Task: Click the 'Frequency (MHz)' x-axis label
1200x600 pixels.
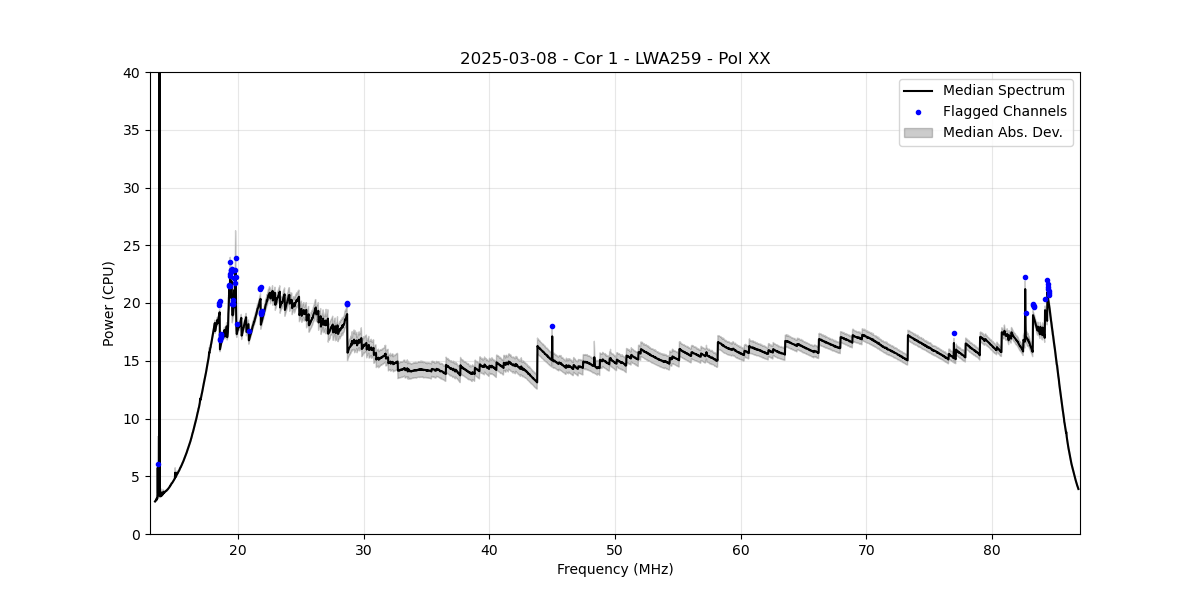Action: click(615, 570)
